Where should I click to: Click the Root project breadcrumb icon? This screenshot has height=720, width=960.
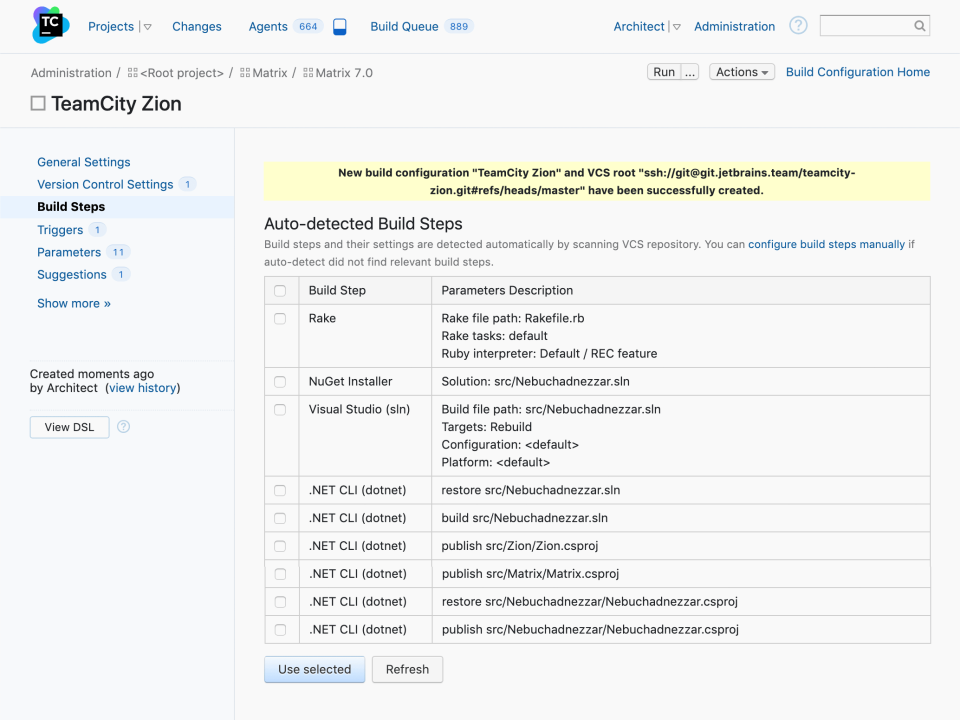point(133,73)
